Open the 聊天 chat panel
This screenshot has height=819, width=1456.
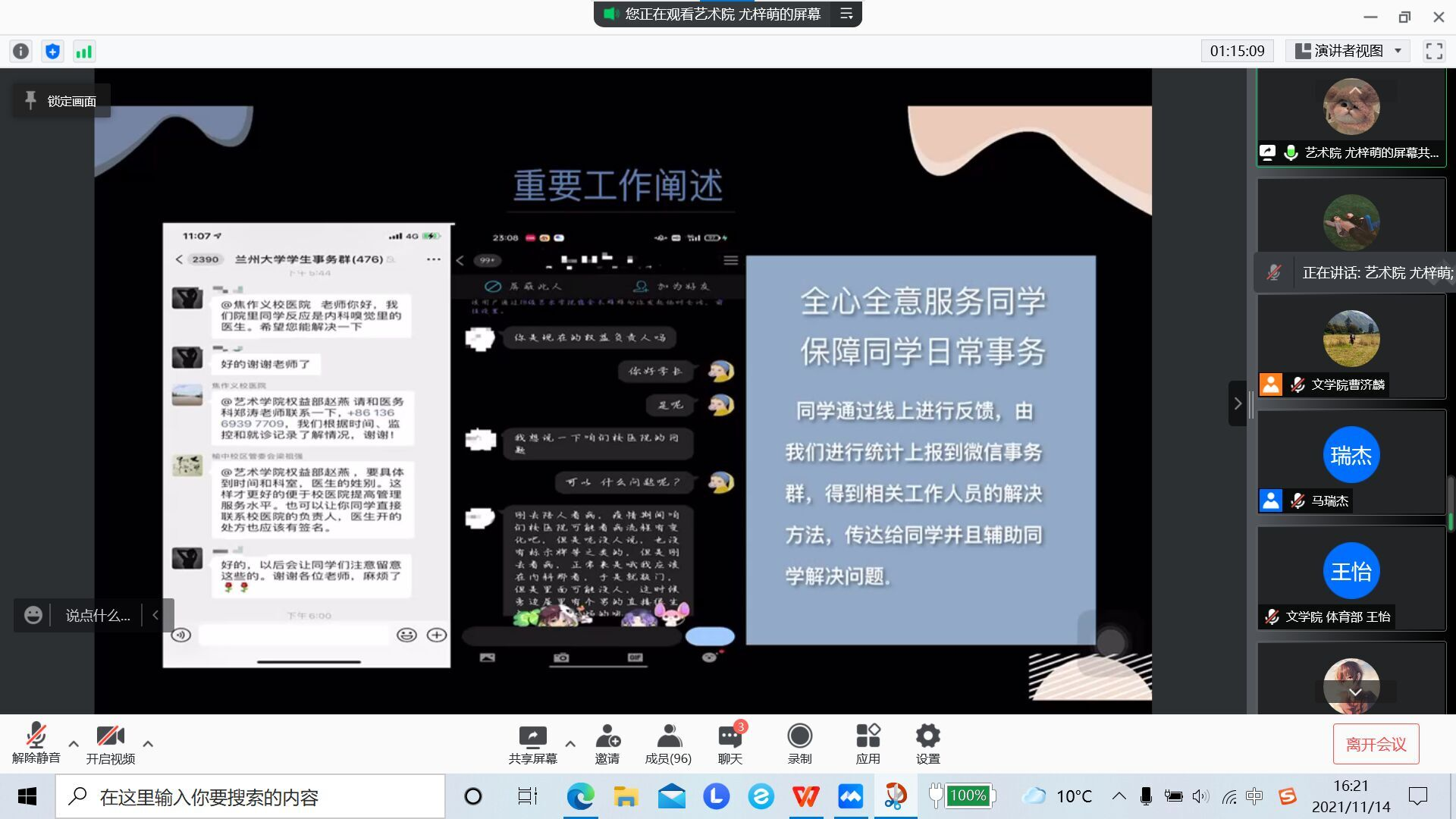730,743
